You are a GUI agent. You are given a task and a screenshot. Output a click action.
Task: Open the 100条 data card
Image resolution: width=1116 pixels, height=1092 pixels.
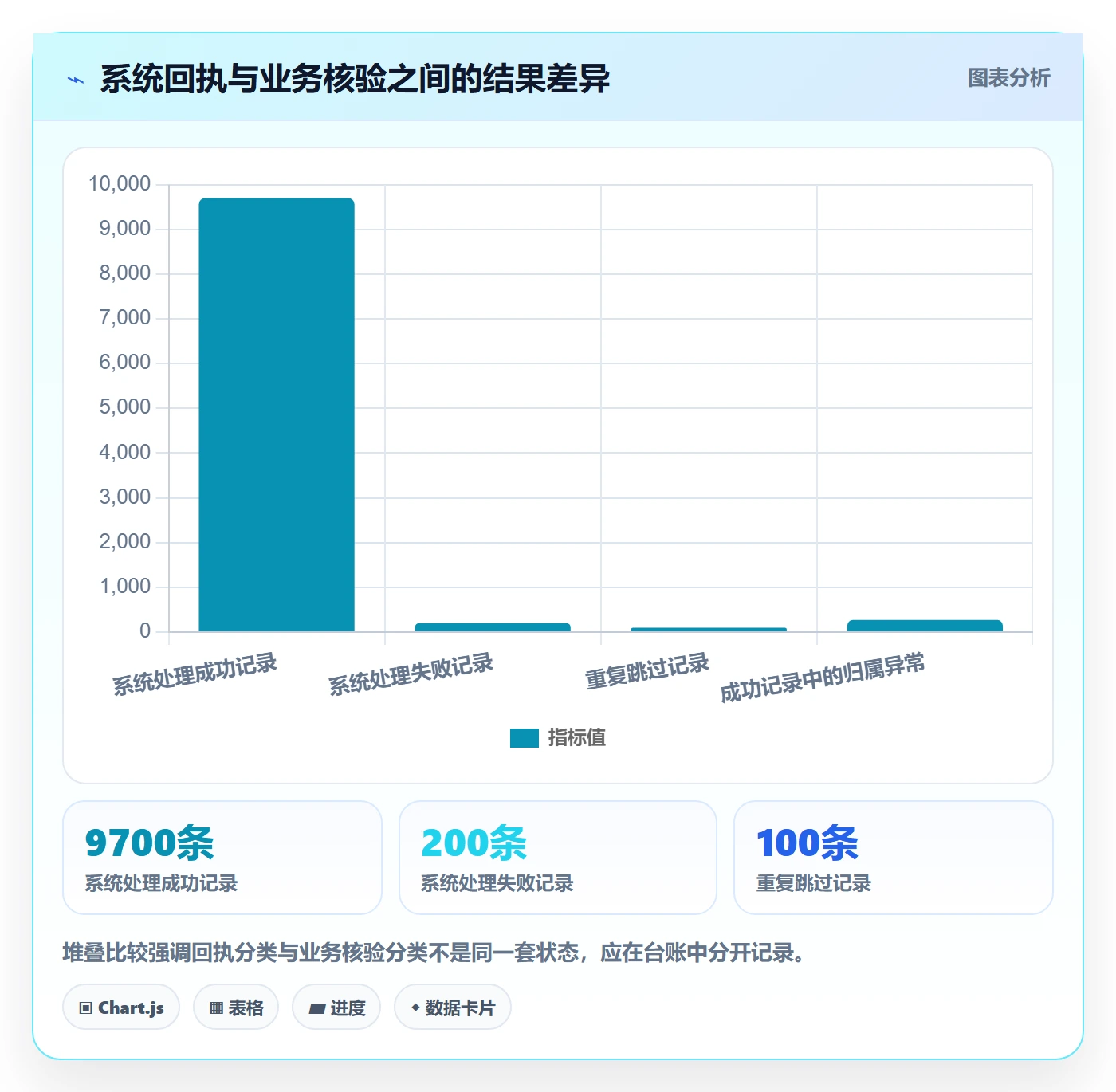coord(894,858)
